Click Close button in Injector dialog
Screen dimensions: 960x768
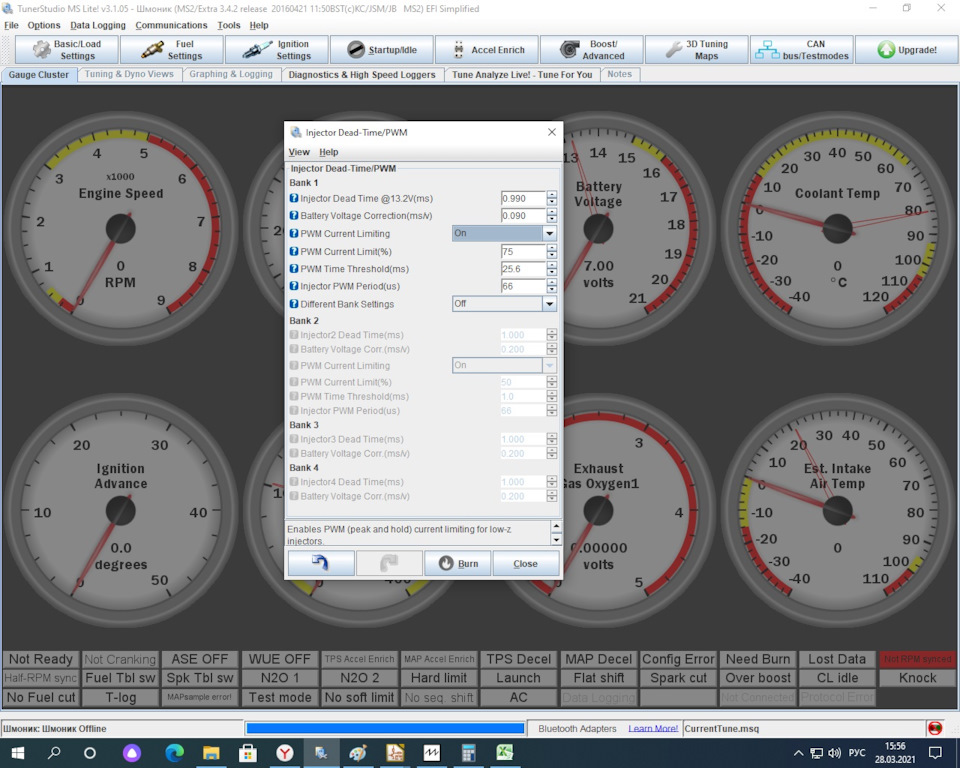pyautogui.click(x=525, y=563)
